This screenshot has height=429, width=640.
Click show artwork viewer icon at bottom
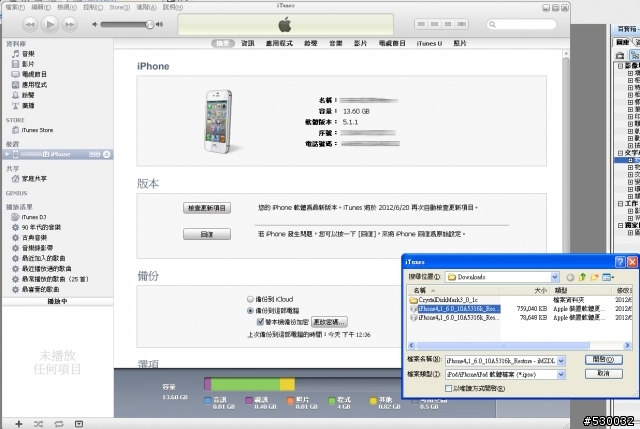click(x=79, y=424)
